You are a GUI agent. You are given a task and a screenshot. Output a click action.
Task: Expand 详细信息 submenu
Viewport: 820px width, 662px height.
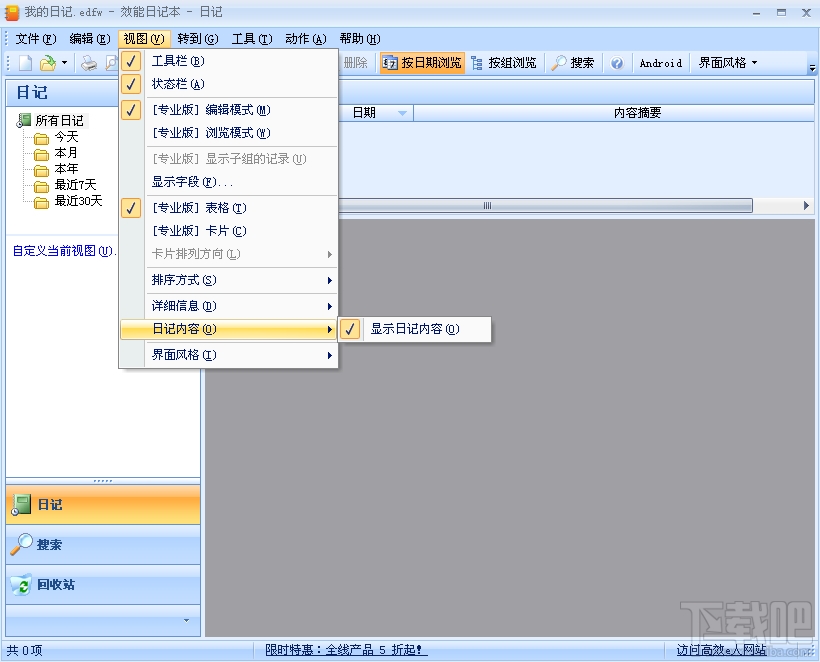(228, 306)
